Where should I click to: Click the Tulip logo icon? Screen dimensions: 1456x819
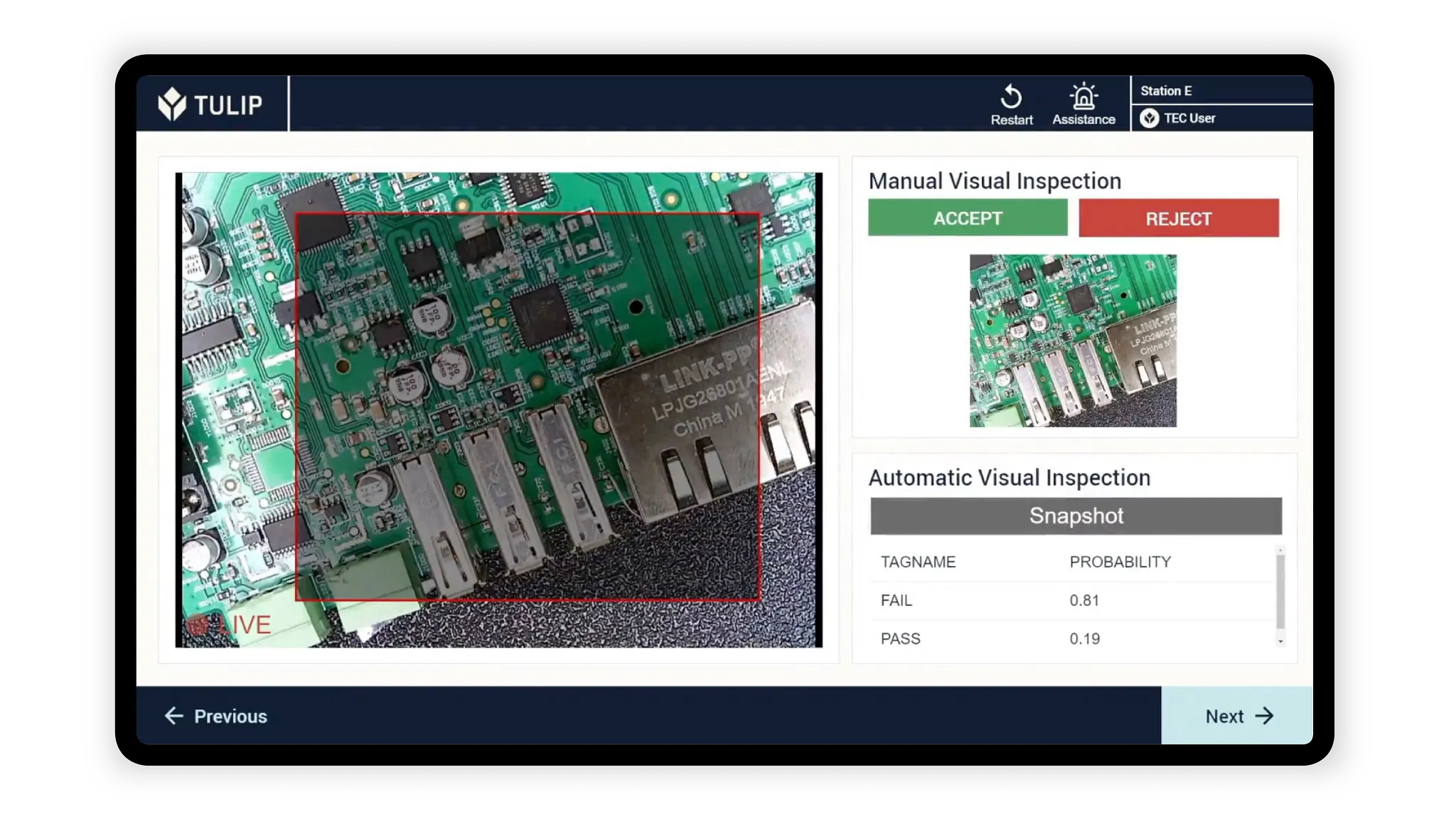coord(172,104)
